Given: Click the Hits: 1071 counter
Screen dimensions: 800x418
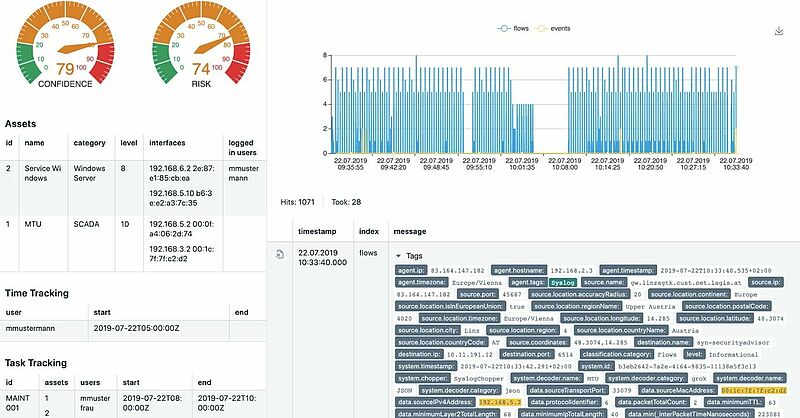Looking at the screenshot, I should tap(297, 202).
